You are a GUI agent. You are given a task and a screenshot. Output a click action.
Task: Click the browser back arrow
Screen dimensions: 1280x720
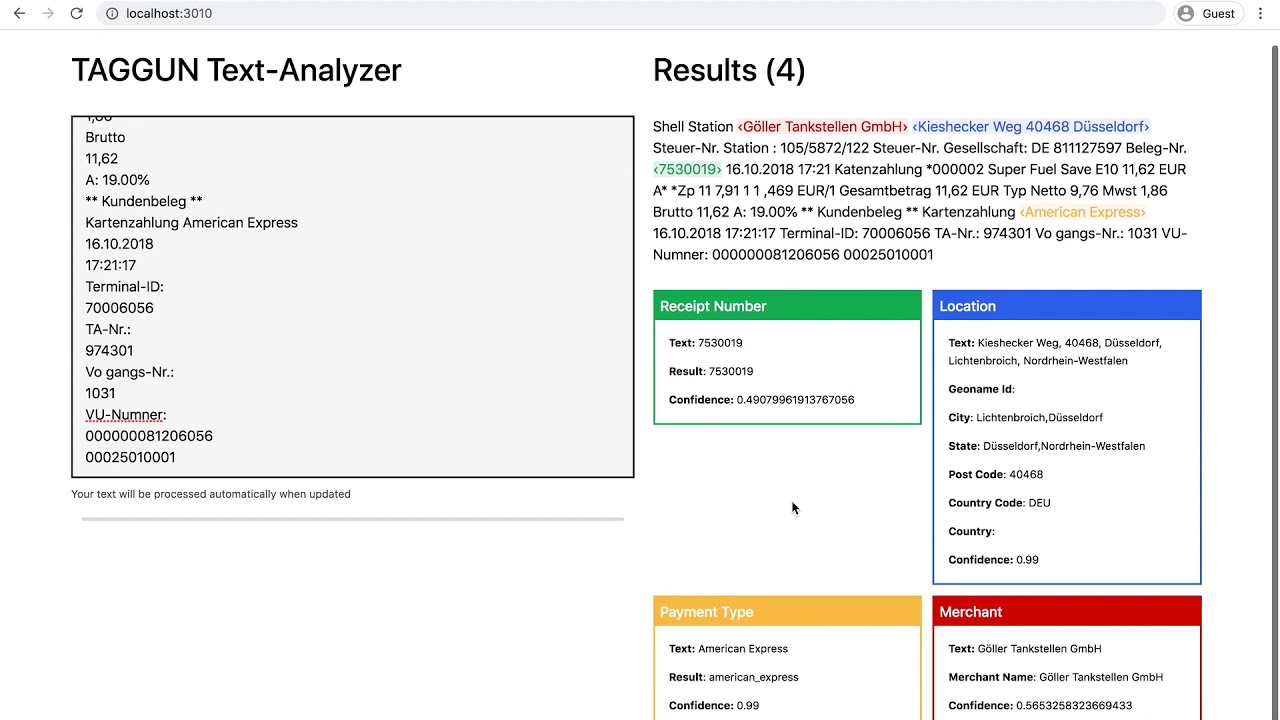pos(19,13)
